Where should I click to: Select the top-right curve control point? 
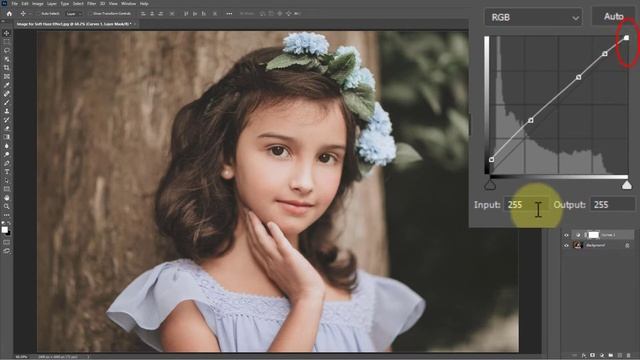[x=627, y=38]
